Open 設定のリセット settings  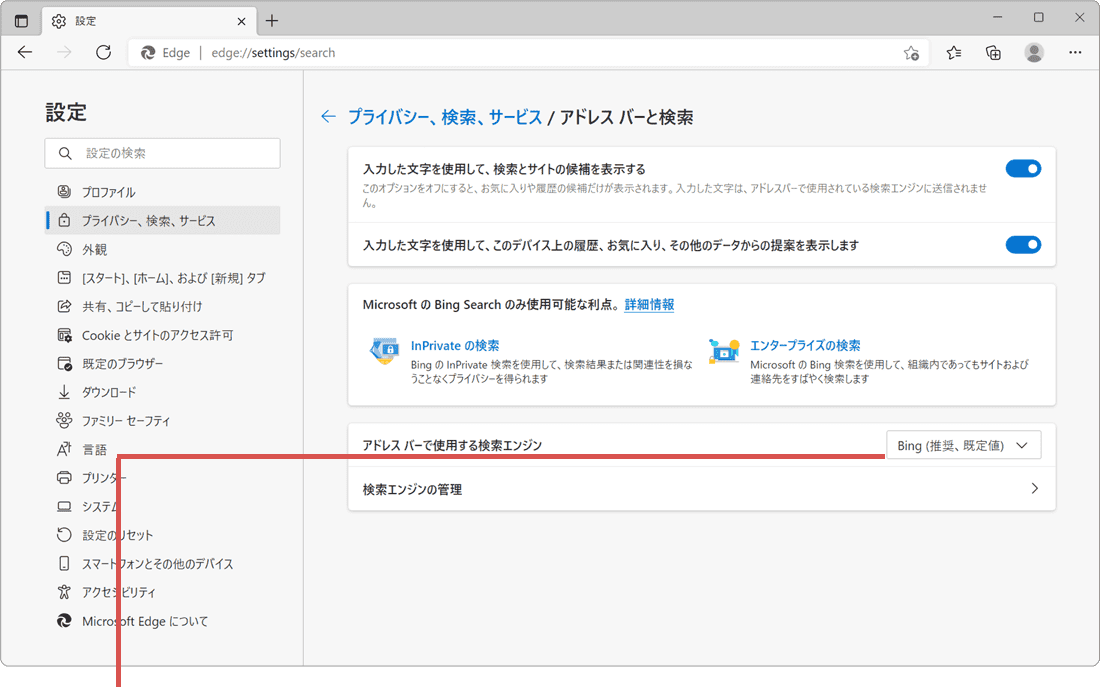pyautogui.click(x=162, y=535)
